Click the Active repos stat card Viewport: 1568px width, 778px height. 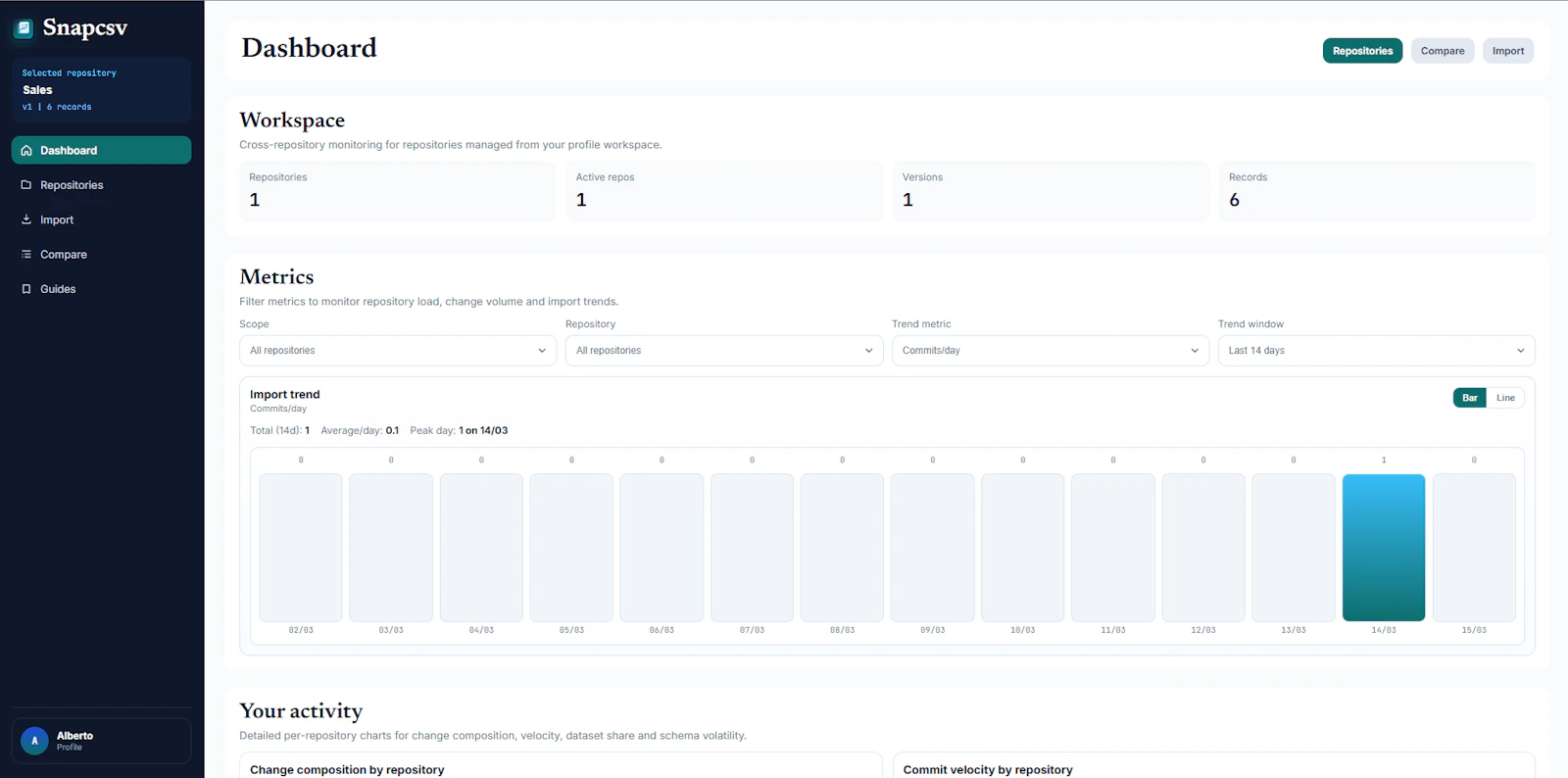[724, 191]
